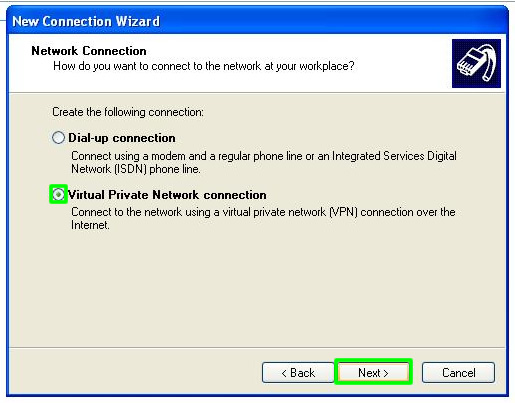Image resolution: width=515 pixels, height=403 pixels.
Task: Click the network plug icon in header
Action: [x=476, y=63]
